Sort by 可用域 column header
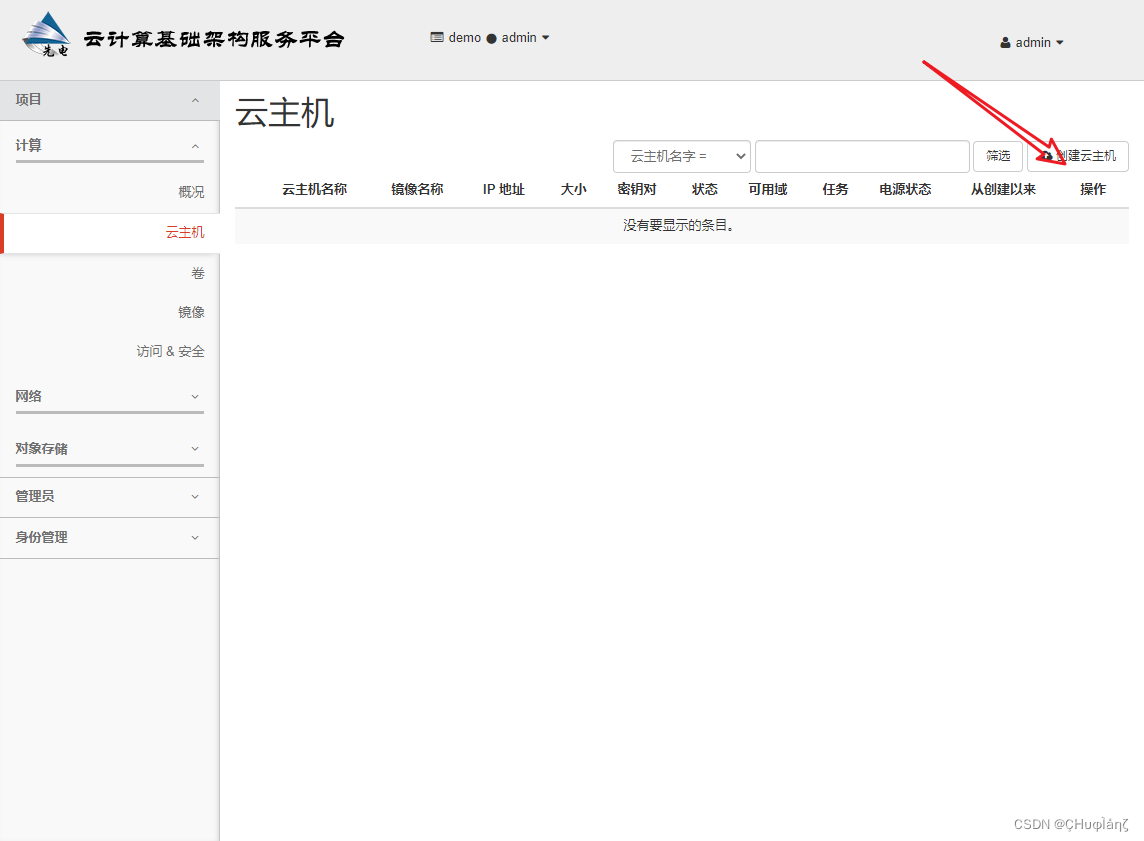This screenshot has width=1144, height=841. click(x=768, y=190)
